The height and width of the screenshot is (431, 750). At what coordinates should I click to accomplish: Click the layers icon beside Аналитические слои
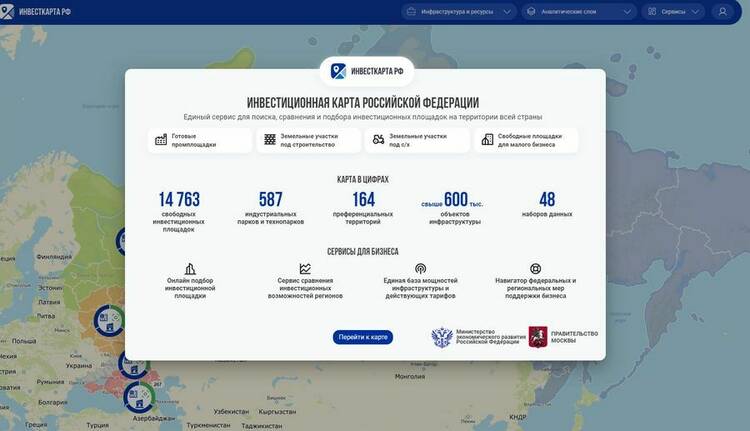pyautogui.click(x=531, y=11)
